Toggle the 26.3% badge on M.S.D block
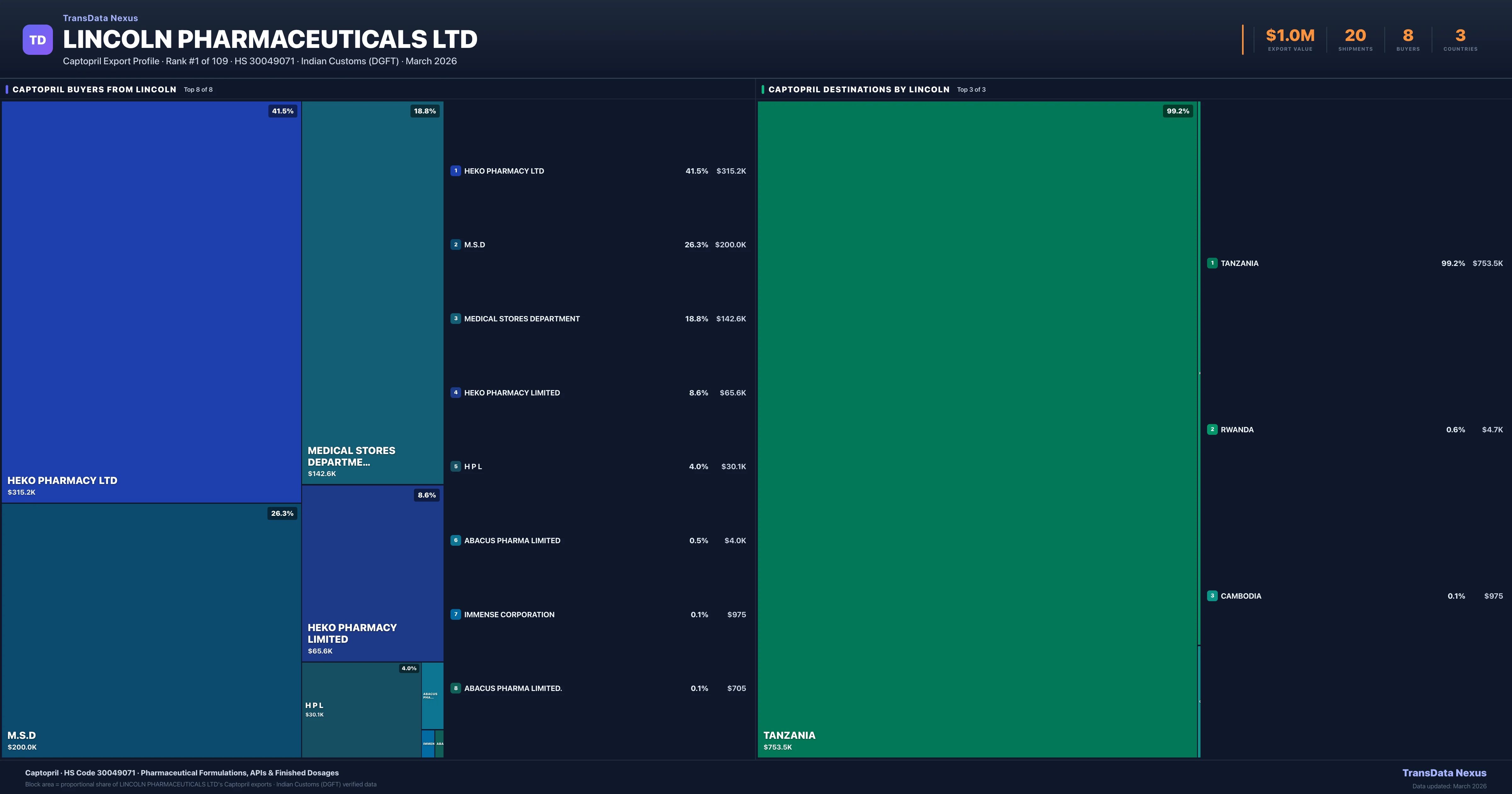 282,513
